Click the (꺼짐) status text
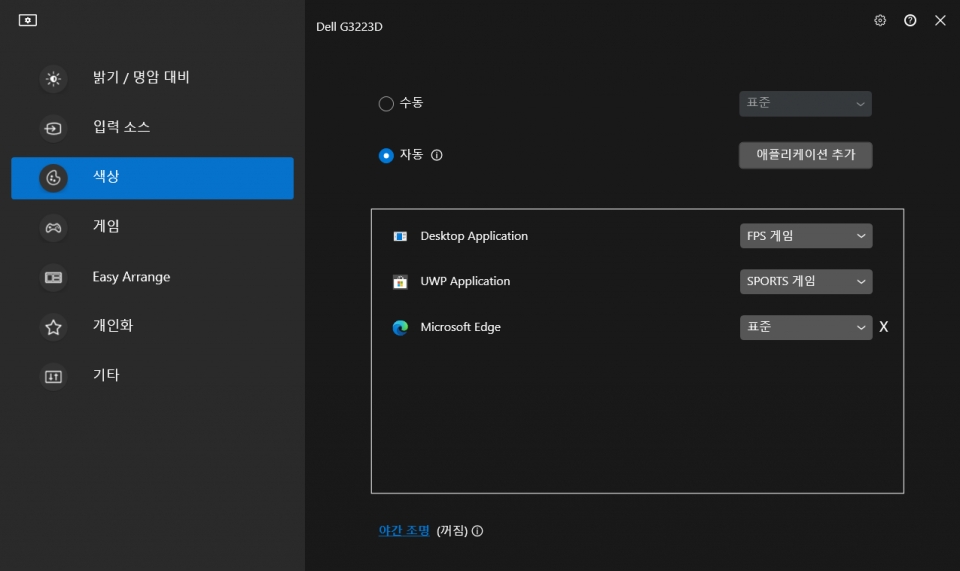 click(x=452, y=531)
